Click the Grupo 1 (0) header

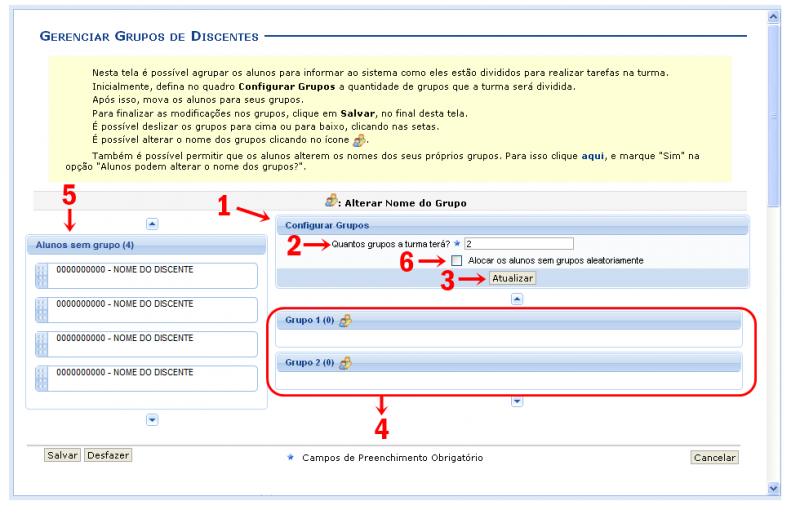pos(509,320)
